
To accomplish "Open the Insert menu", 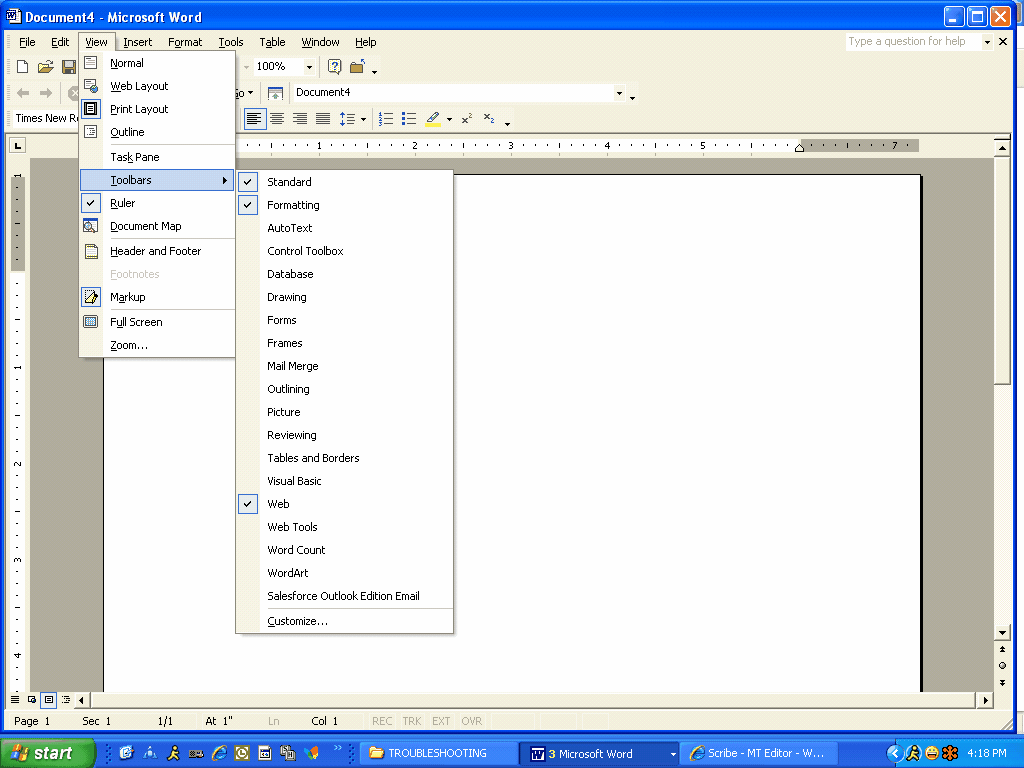I will pyautogui.click(x=138, y=42).
